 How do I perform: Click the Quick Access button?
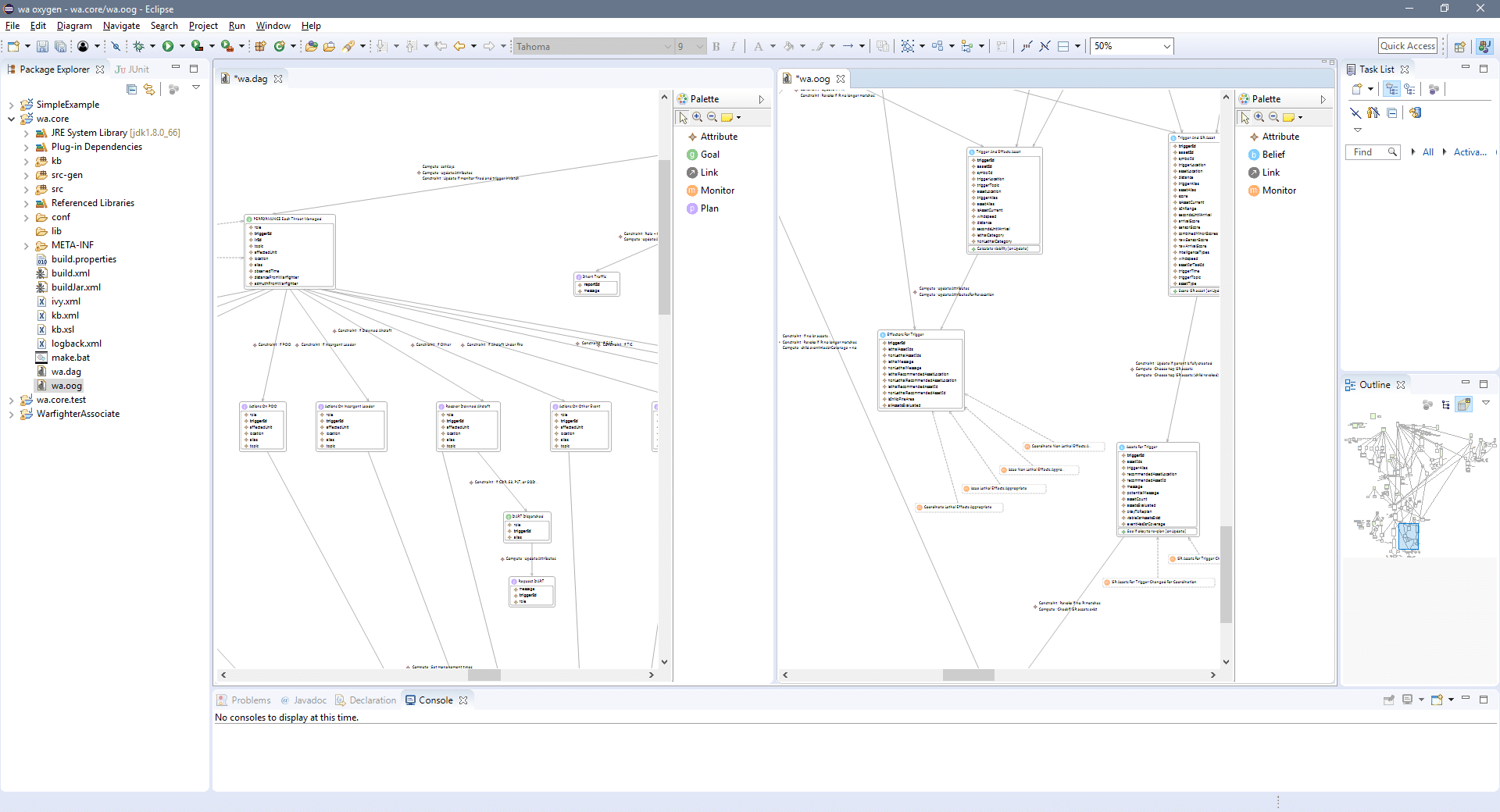point(1408,46)
